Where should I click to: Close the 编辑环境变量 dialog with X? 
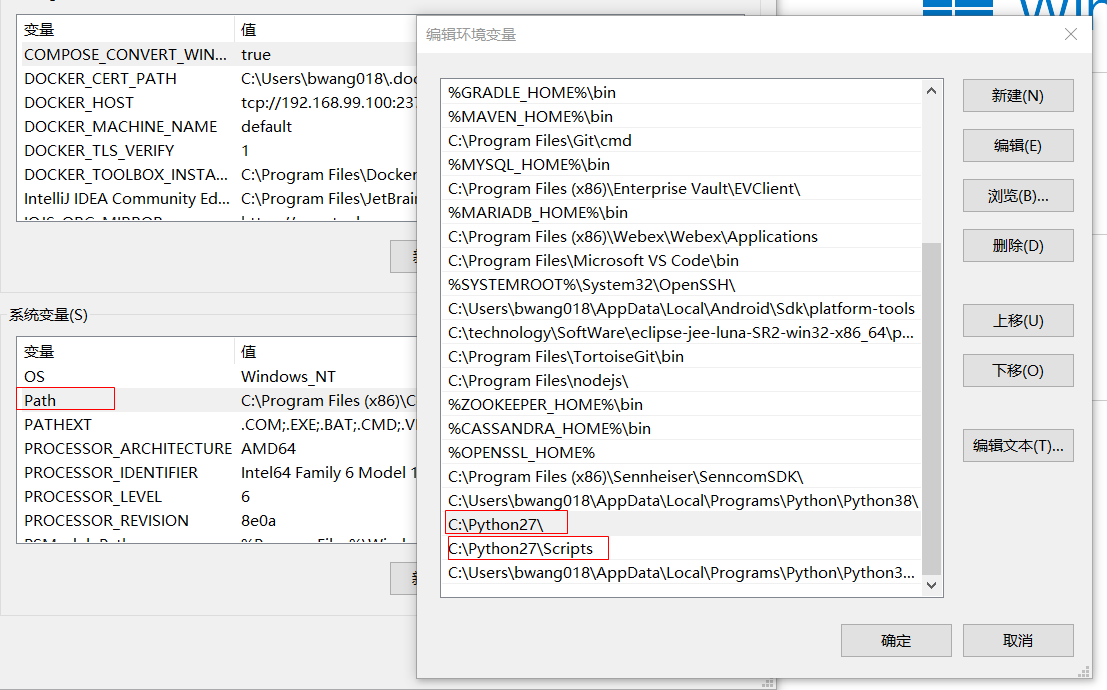pos(1071,34)
